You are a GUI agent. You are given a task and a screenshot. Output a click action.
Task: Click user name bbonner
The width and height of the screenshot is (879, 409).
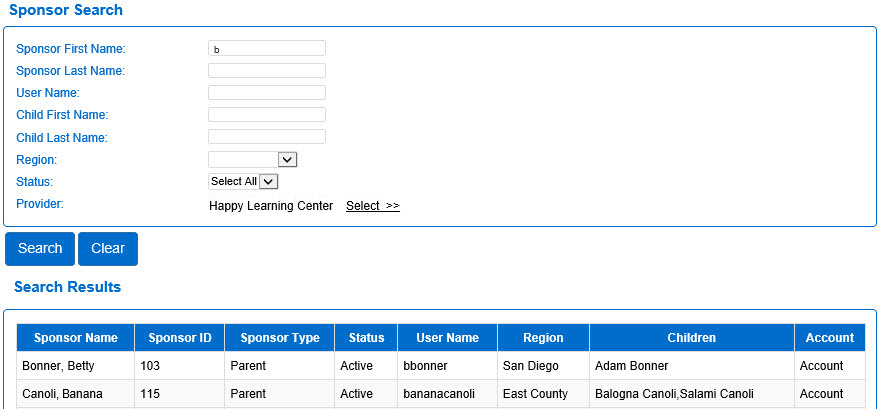coord(425,366)
